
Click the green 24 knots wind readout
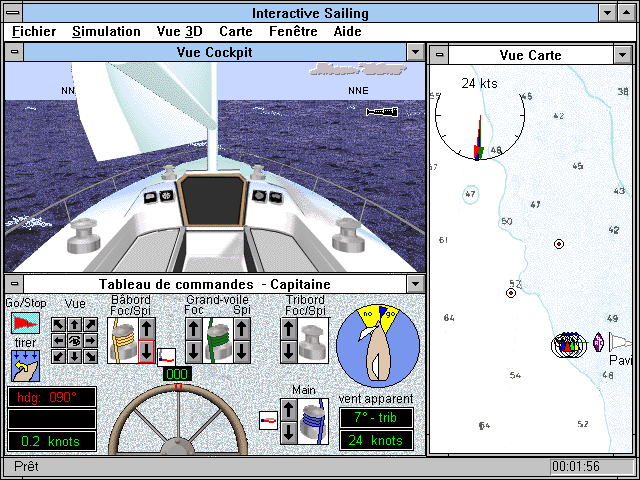[376, 440]
